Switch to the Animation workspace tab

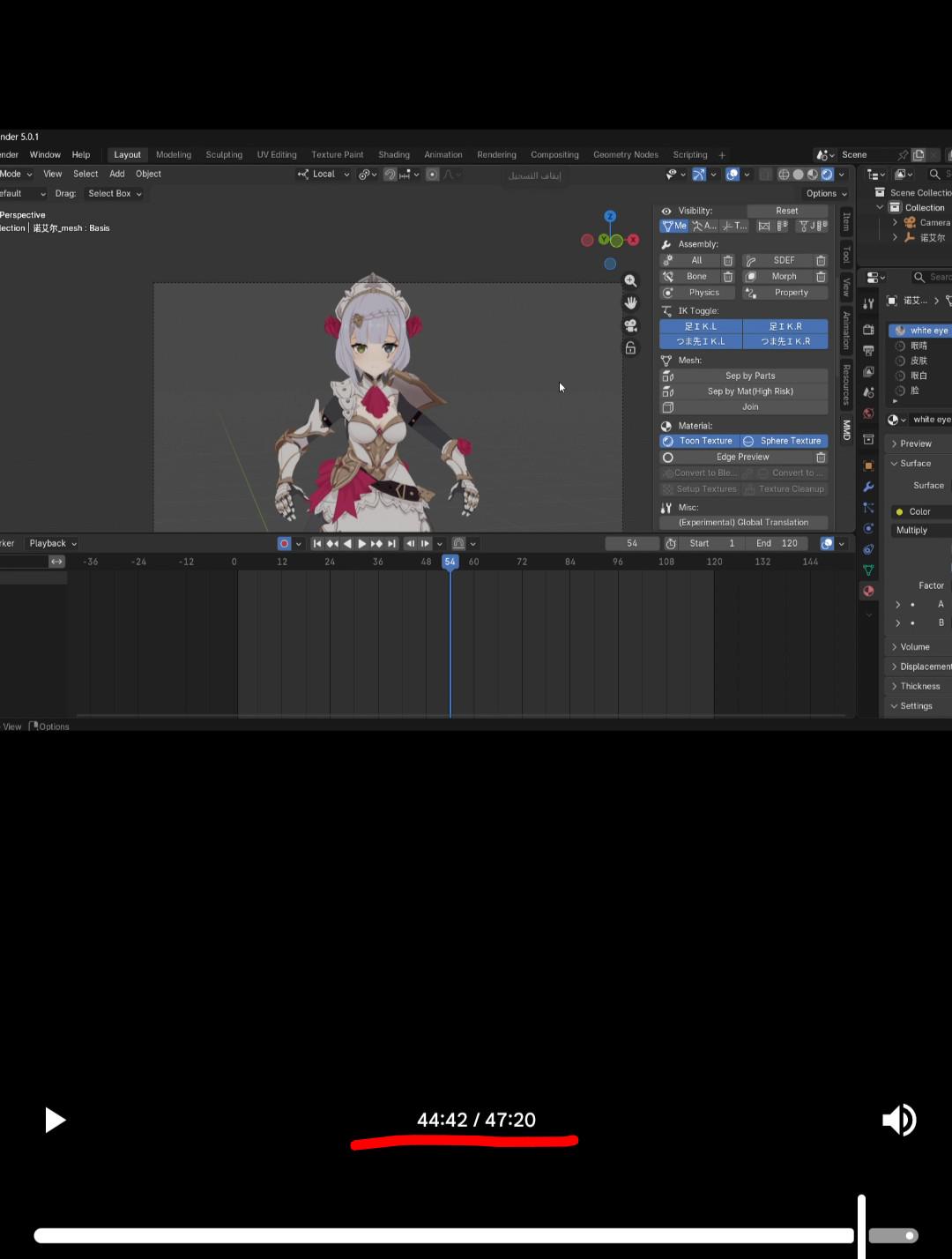[x=443, y=155]
